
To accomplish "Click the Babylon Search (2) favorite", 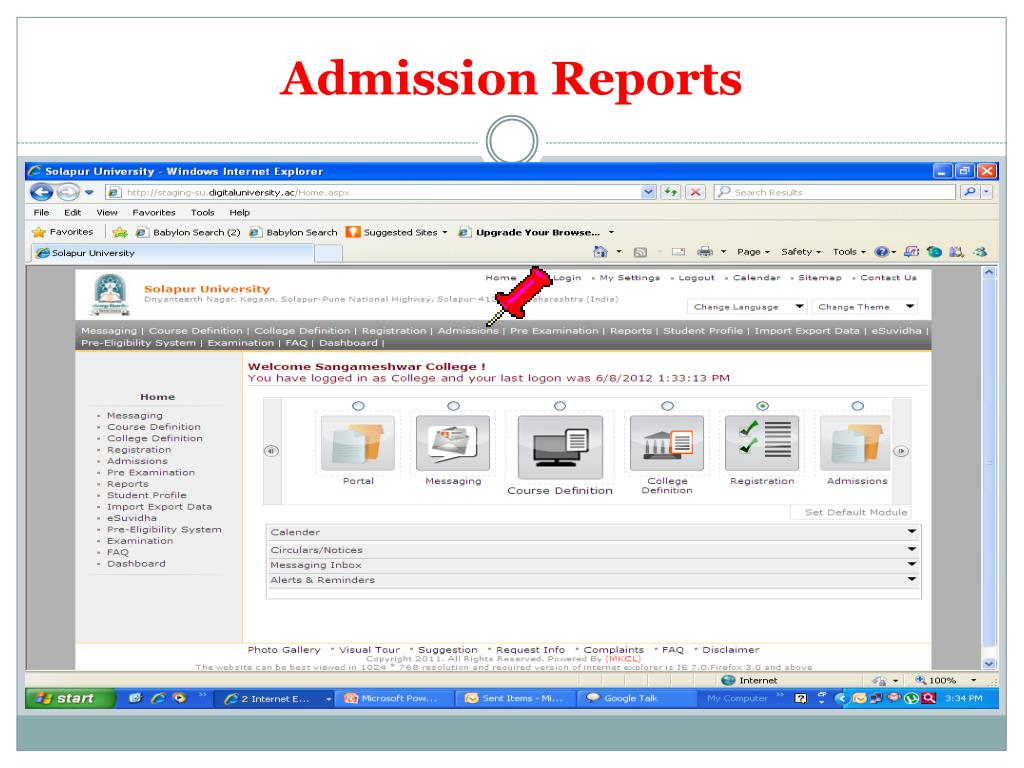I will point(188,232).
